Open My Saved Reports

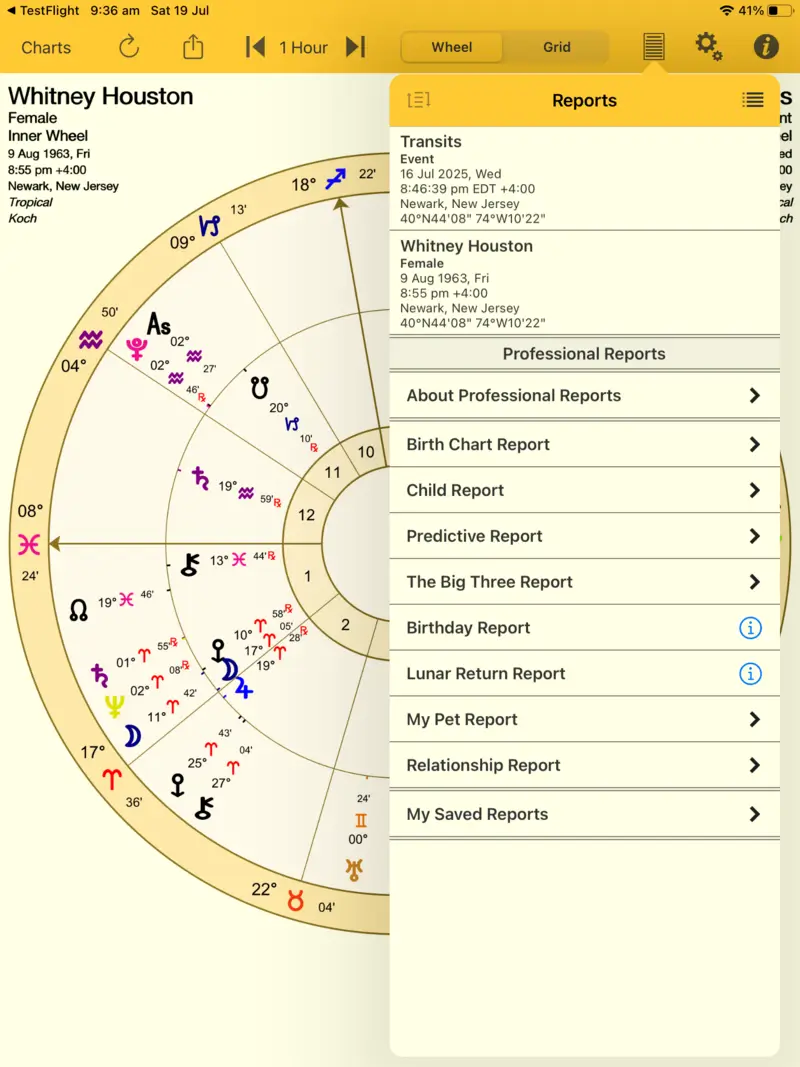584,815
